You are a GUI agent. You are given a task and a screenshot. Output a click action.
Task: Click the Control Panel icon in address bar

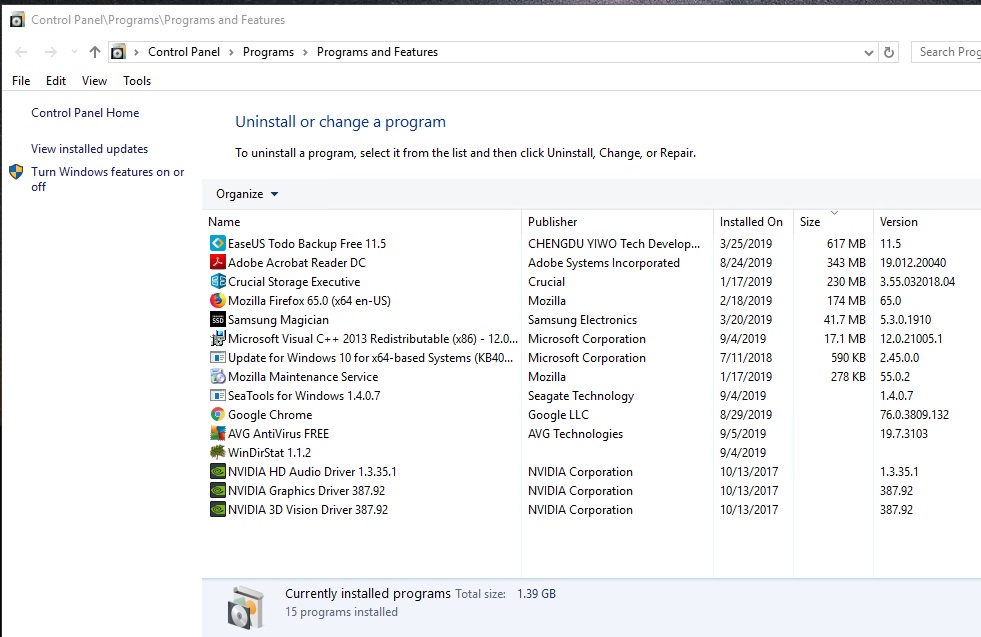(x=118, y=52)
